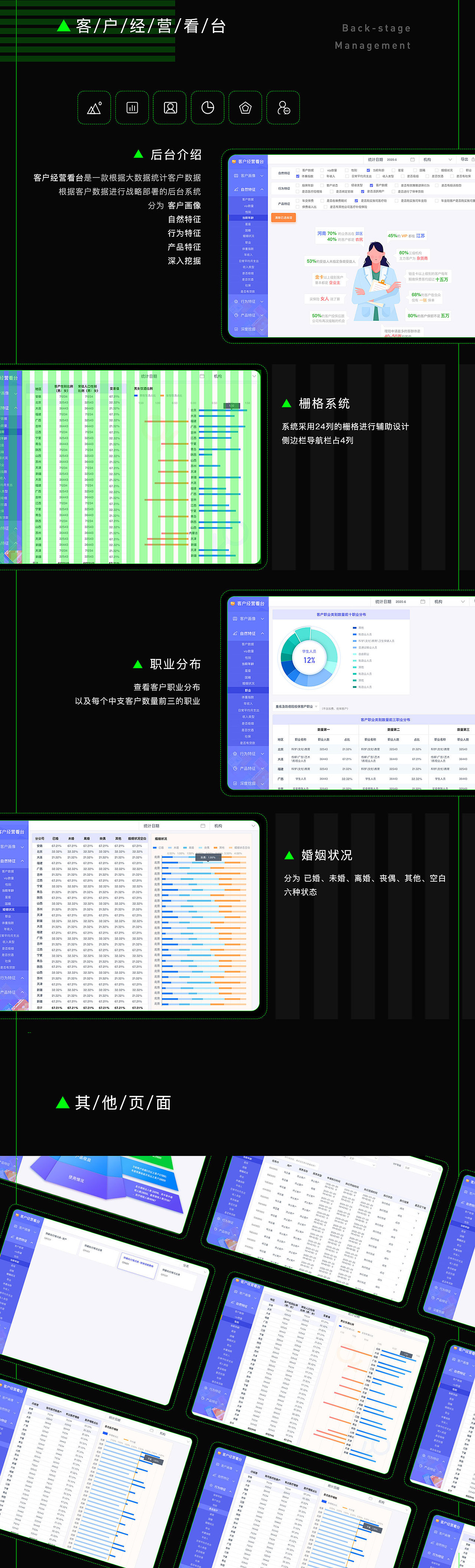Click the portrait photo icon tile
Image resolution: width=475 pixels, height=1568 pixels.
click(x=170, y=108)
